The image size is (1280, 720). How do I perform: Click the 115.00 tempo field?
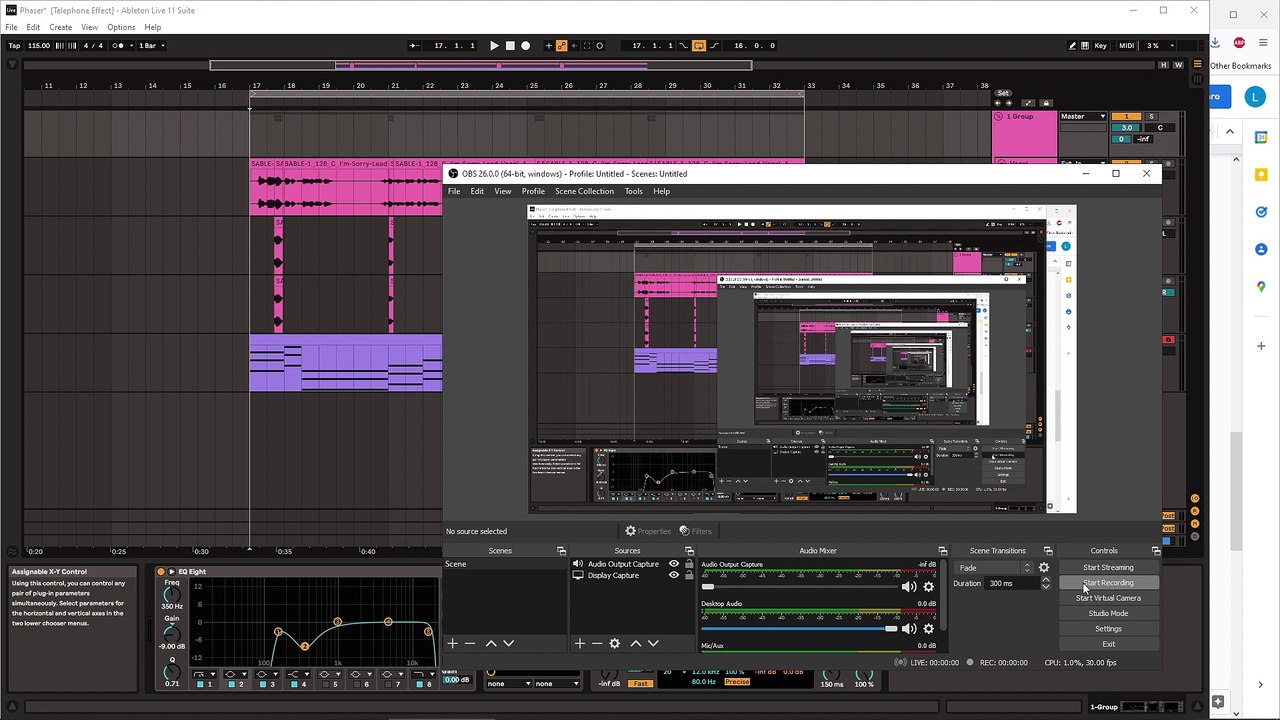[x=39, y=46]
